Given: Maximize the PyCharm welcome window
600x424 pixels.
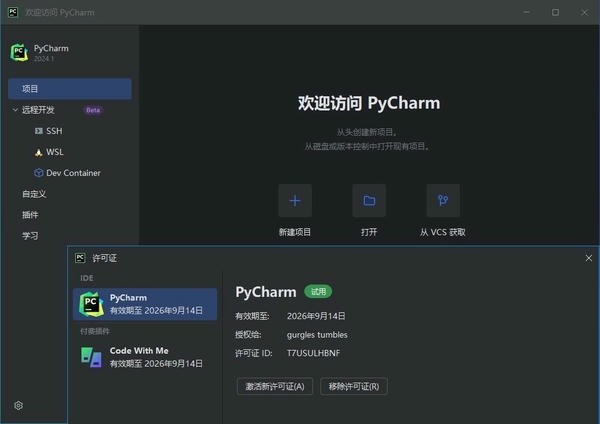Looking at the screenshot, I should [555, 12].
